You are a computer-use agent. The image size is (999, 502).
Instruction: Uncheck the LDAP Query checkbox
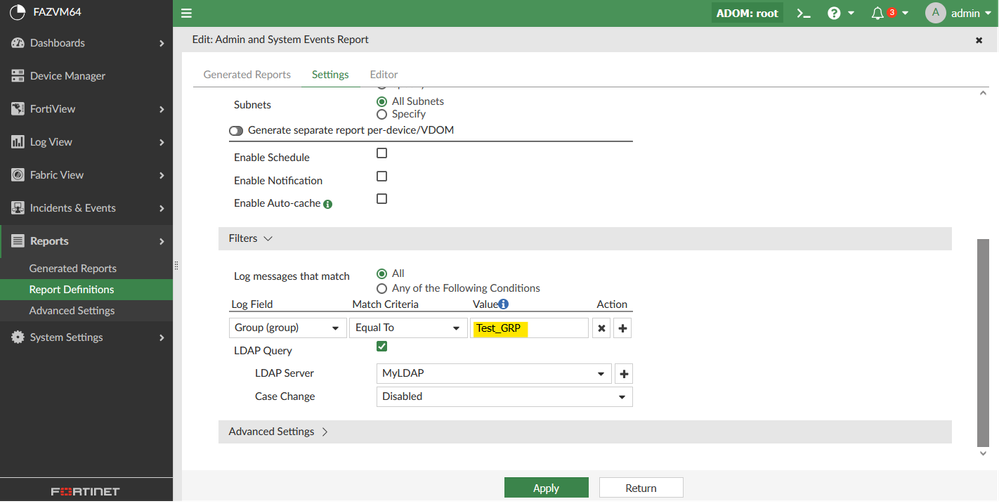[381, 347]
